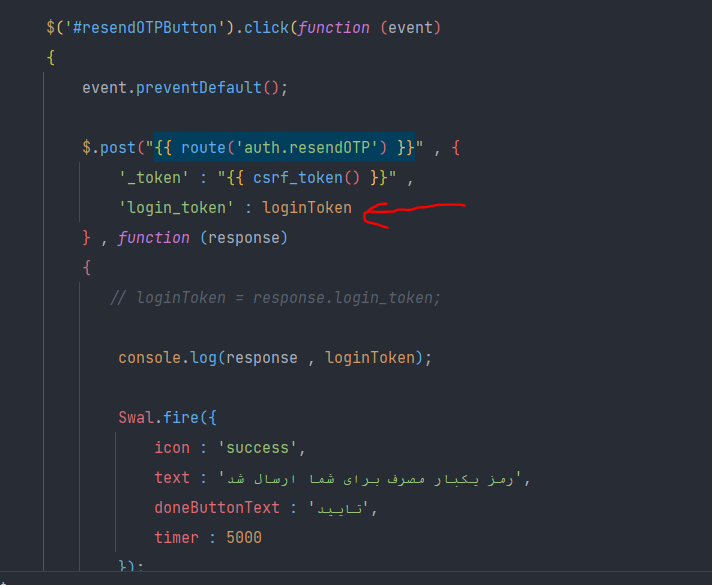Click the timer value 5000
This screenshot has height=585, width=712.
(x=244, y=538)
